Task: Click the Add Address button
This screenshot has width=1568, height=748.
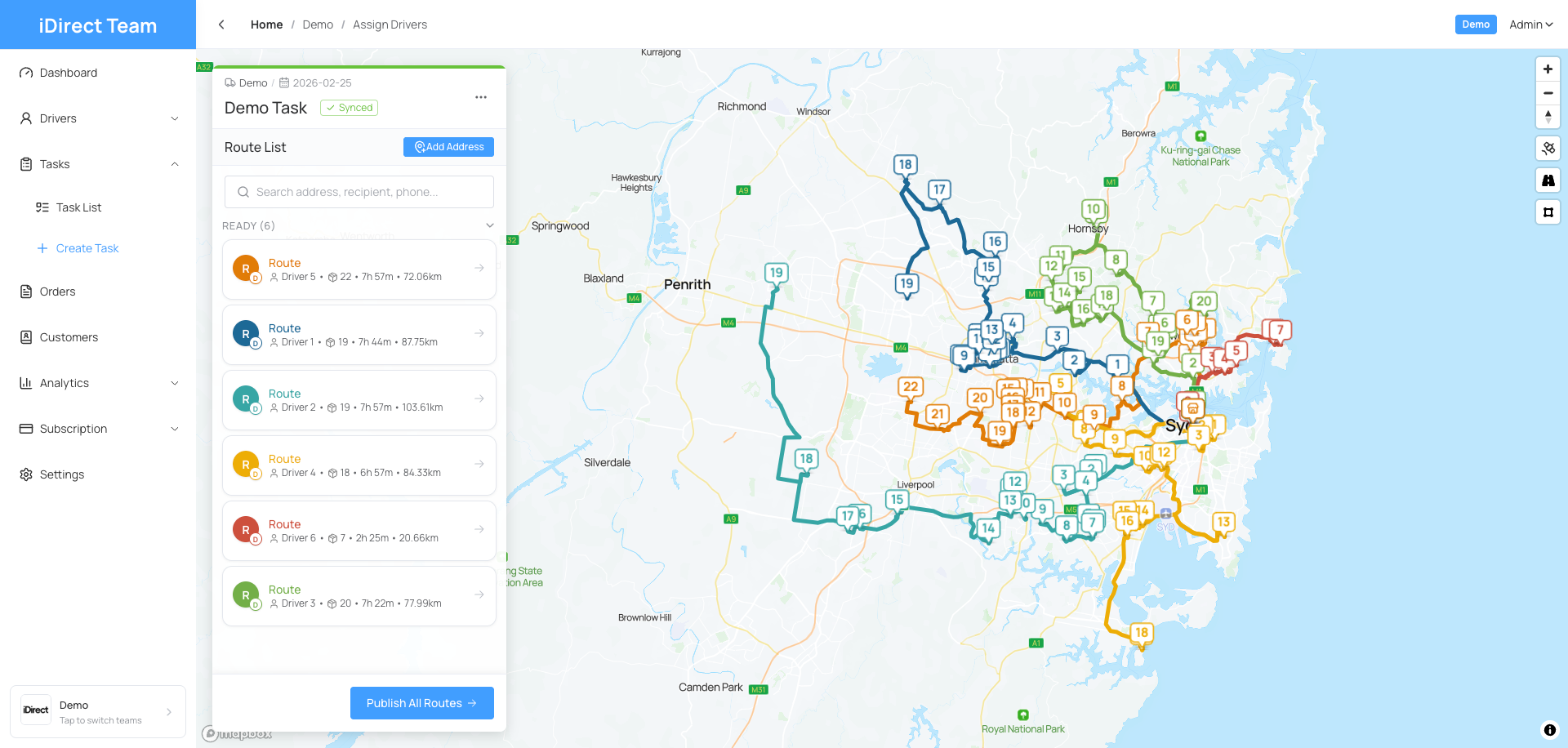Action: point(448,147)
